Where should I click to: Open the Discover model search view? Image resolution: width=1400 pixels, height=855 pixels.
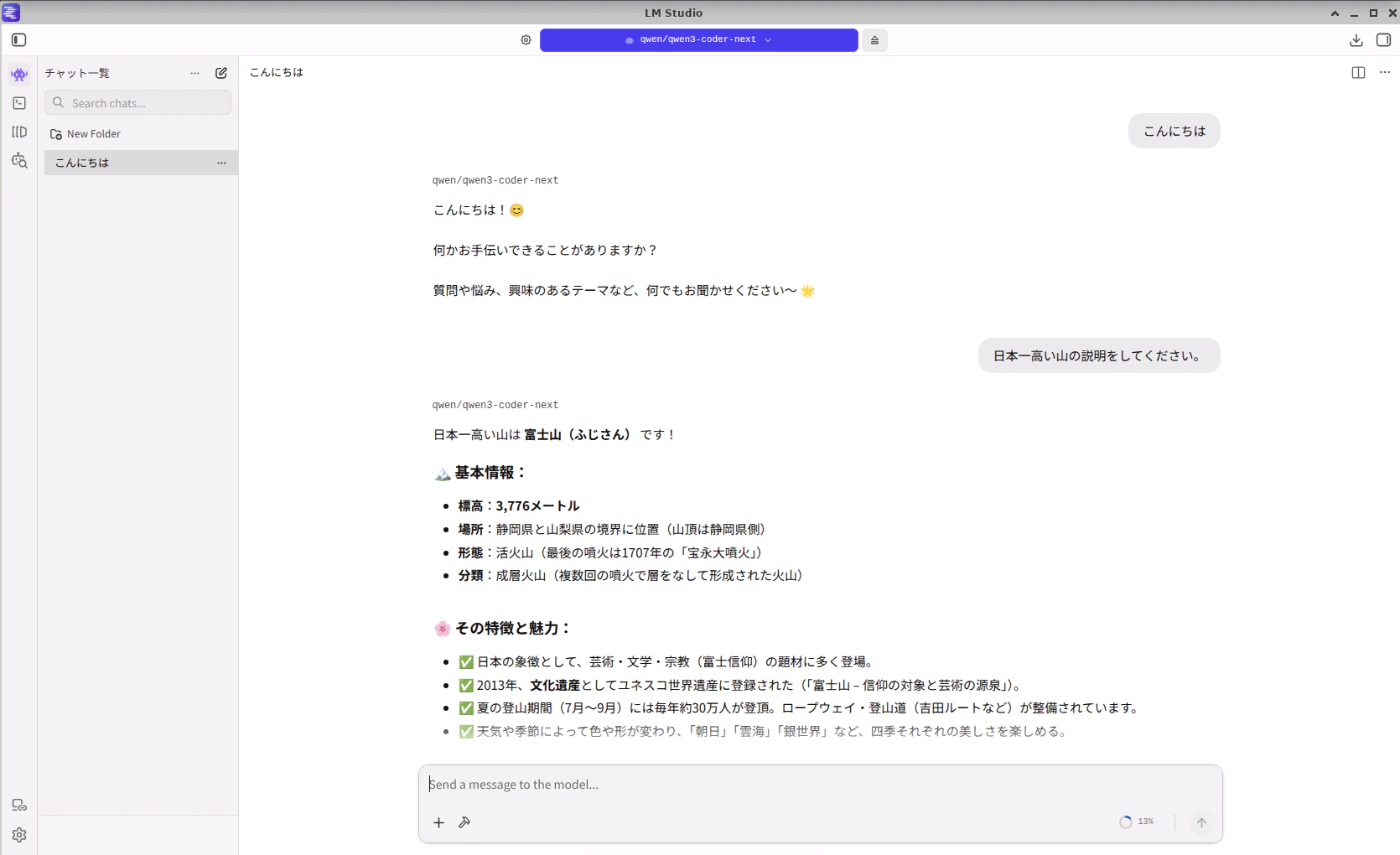click(x=19, y=160)
